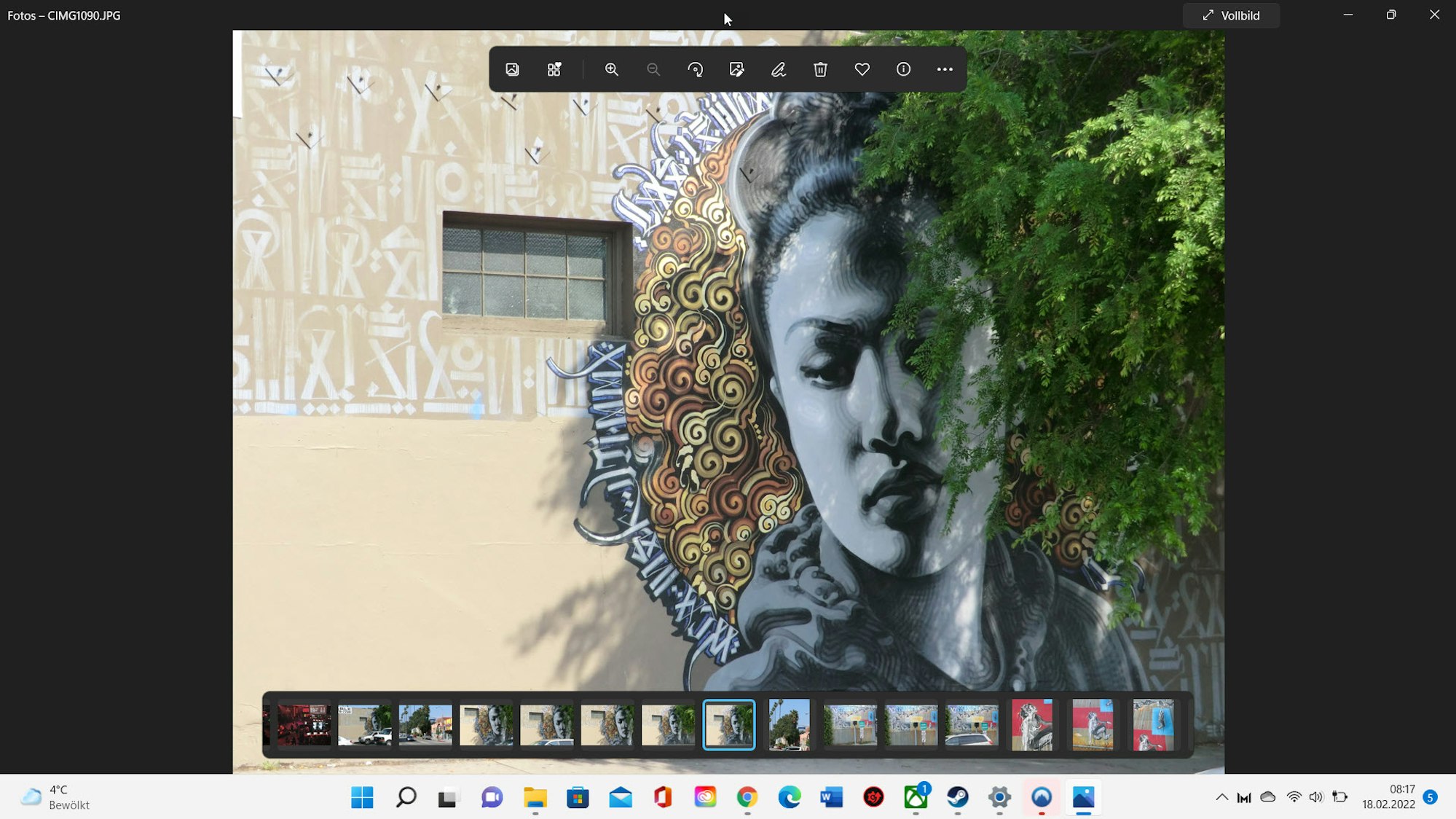
Task: Open the first dark red thumbnail
Action: coord(304,725)
